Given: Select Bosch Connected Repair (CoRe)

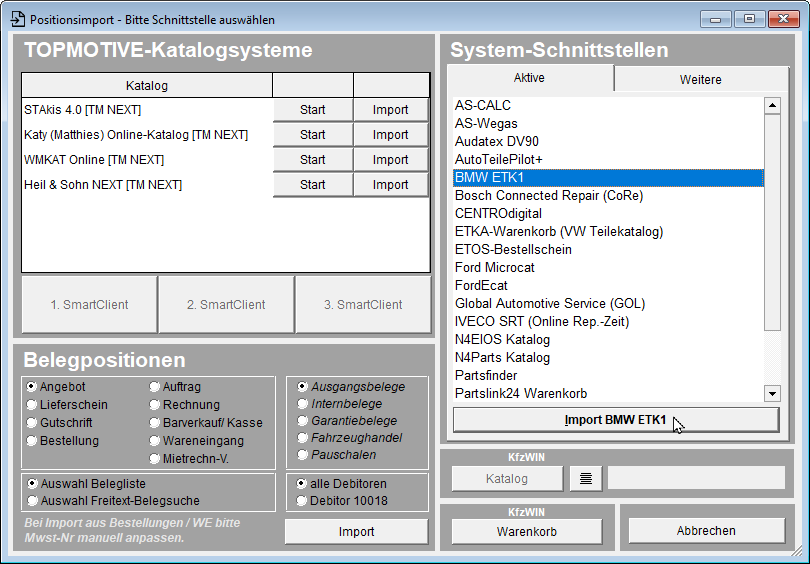Looking at the screenshot, I should 608,196.
